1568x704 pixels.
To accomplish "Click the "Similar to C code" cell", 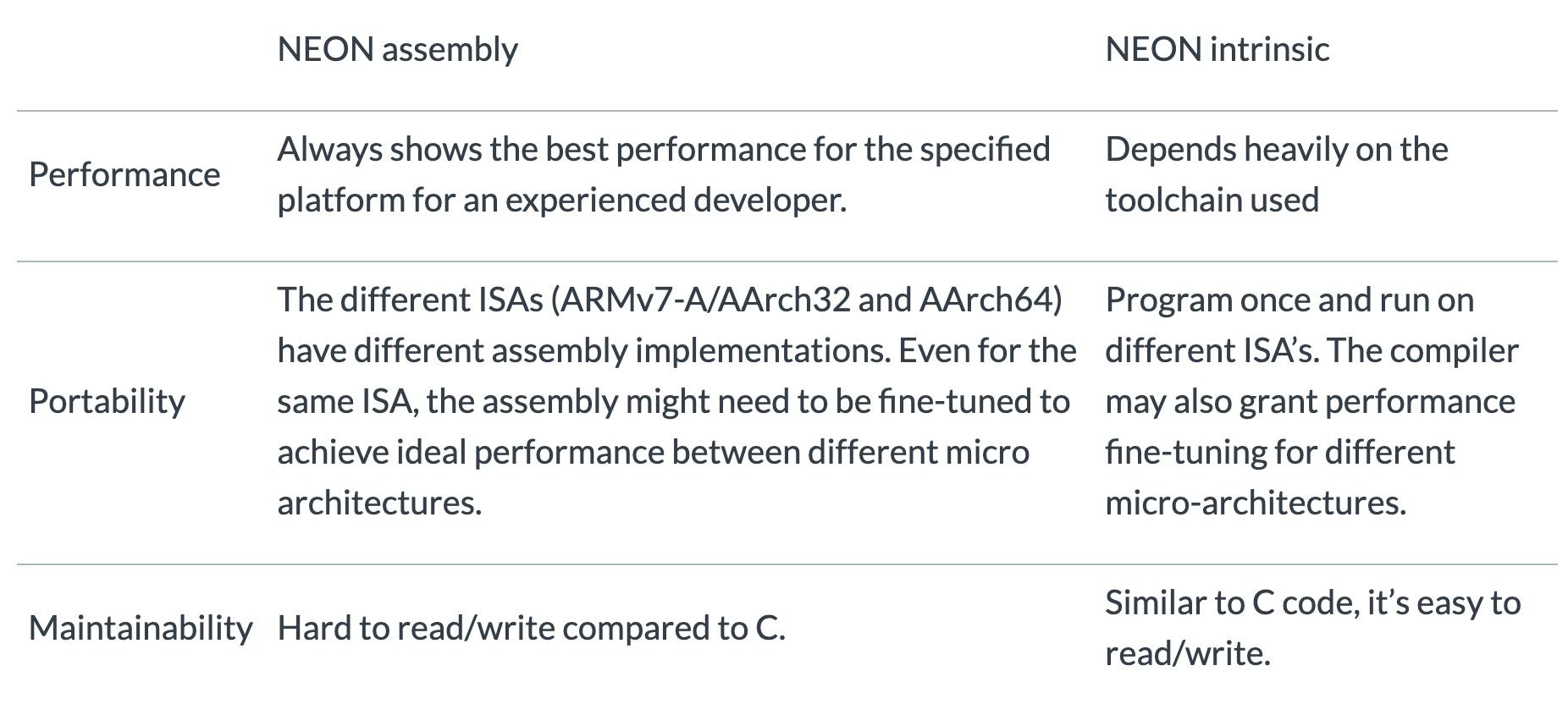I will coord(1312,629).
